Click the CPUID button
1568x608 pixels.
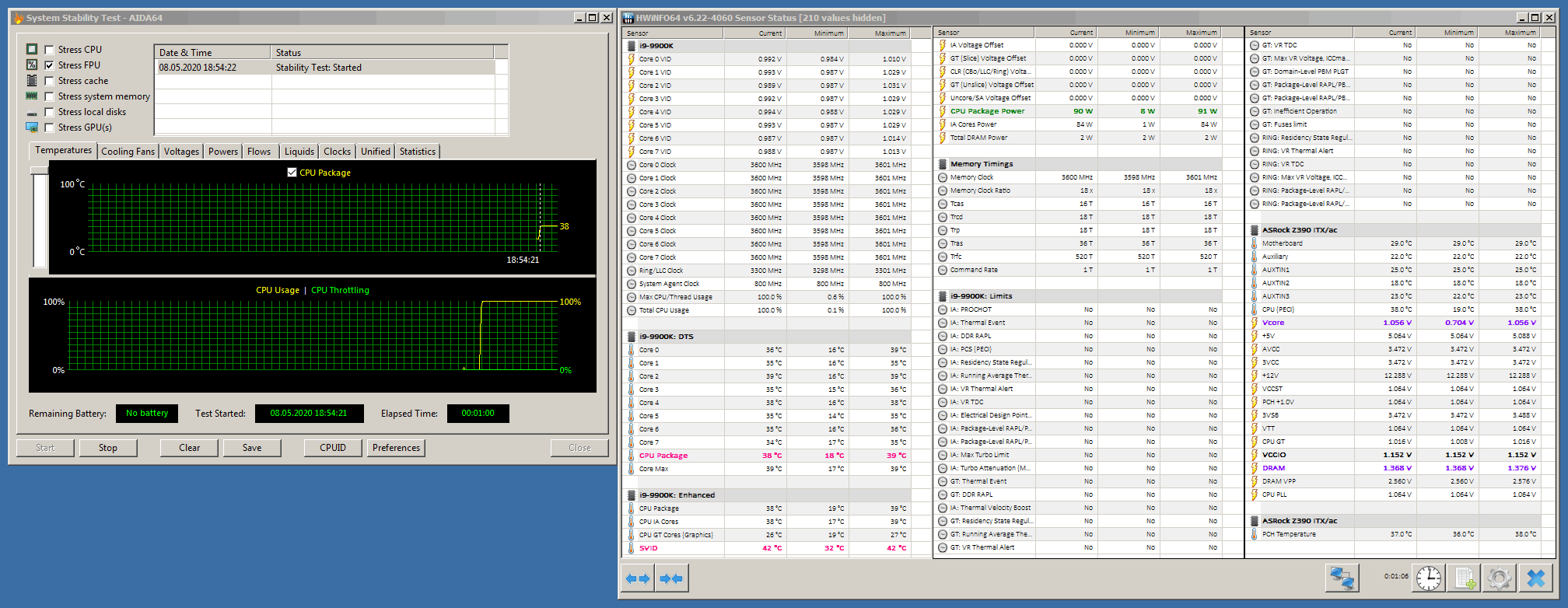coord(333,448)
